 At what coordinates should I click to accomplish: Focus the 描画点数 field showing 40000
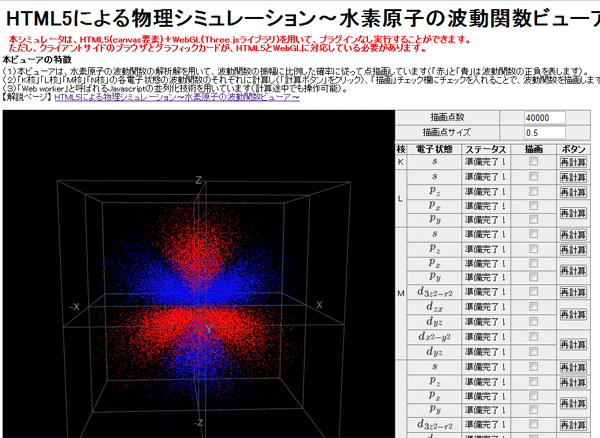pos(545,118)
